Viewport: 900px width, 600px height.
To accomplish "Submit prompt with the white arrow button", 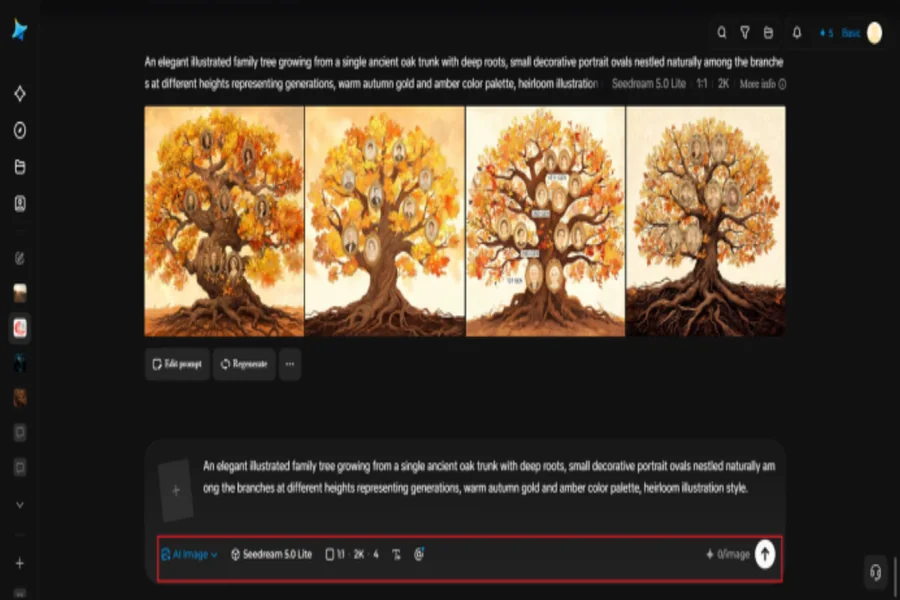I will (x=765, y=555).
